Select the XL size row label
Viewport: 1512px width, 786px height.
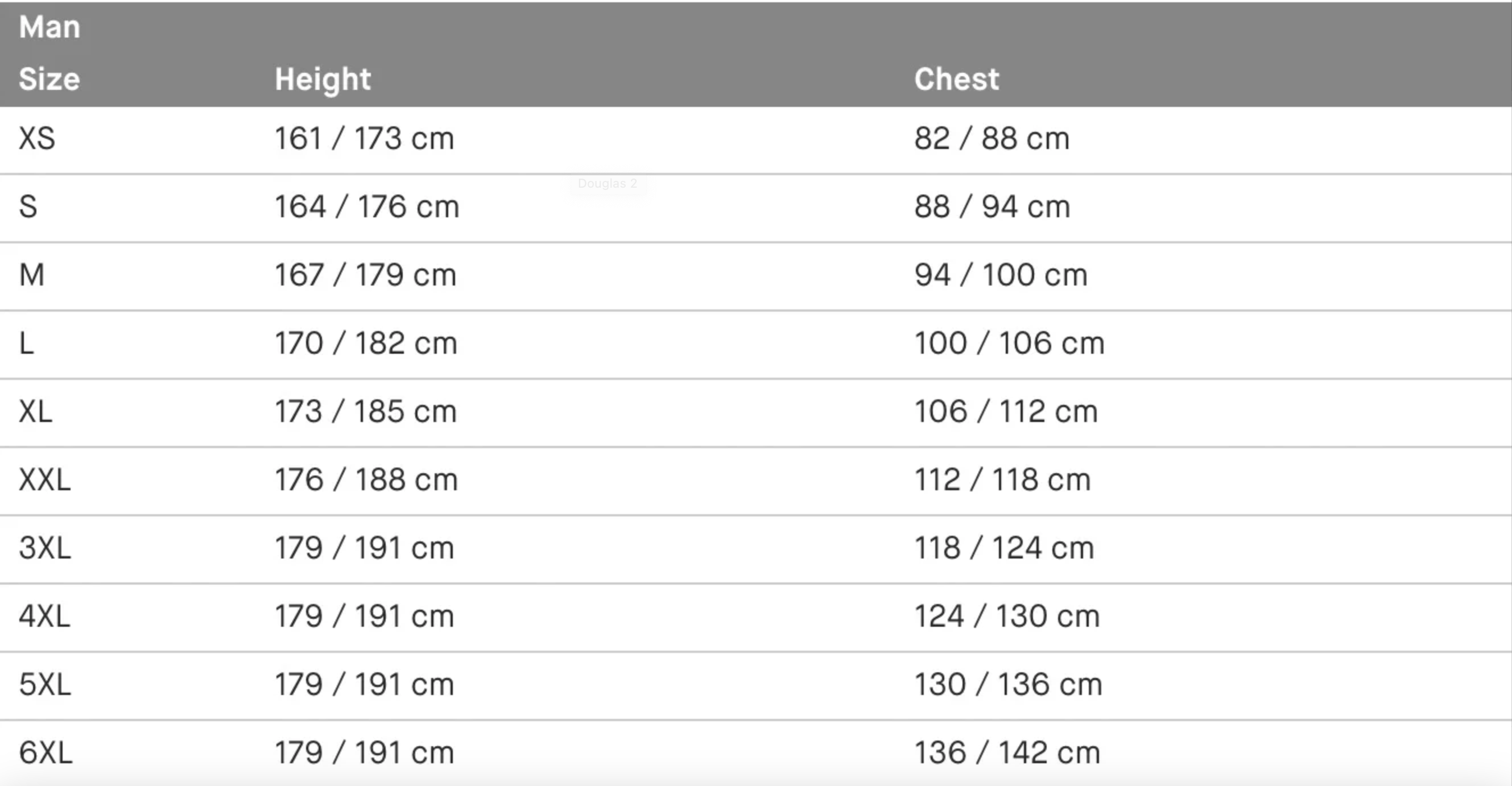36,412
